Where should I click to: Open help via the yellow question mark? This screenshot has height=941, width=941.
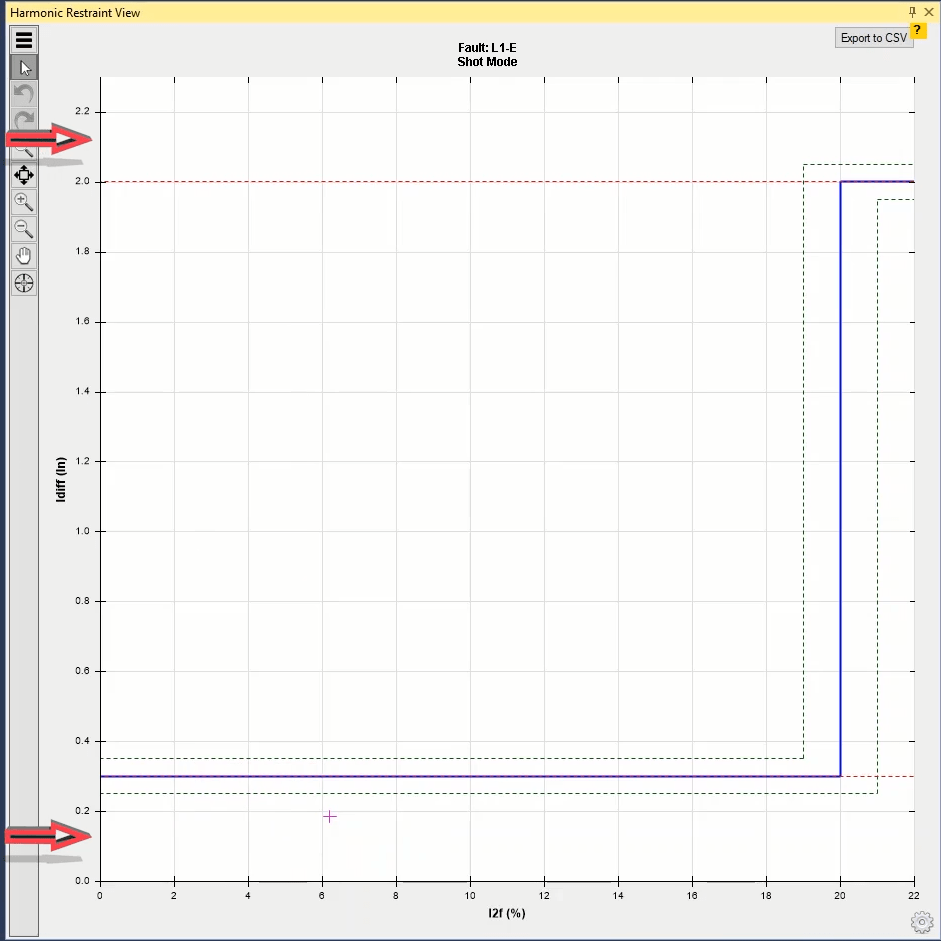point(918,30)
